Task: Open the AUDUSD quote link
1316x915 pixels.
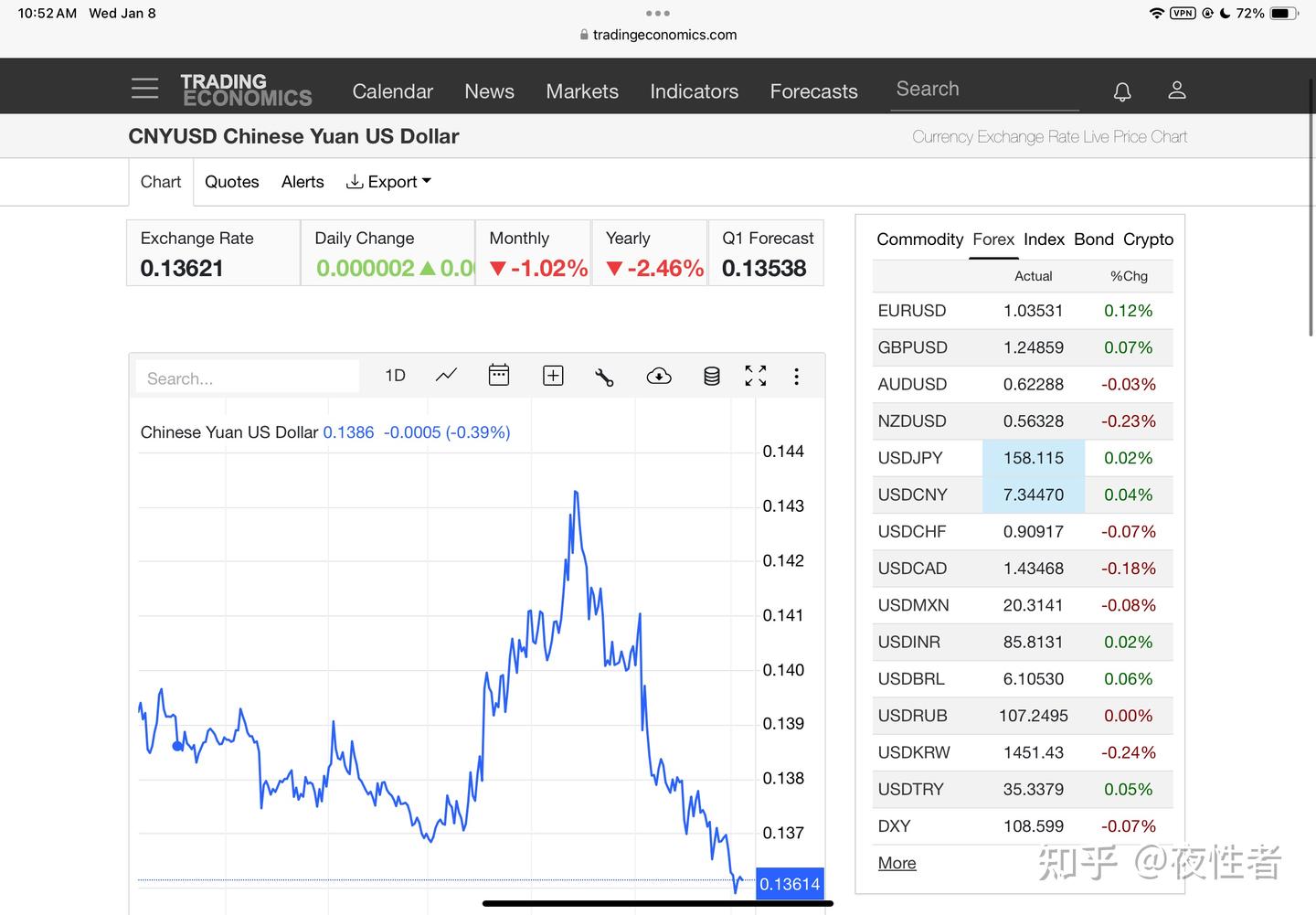Action: click(912, 384)
